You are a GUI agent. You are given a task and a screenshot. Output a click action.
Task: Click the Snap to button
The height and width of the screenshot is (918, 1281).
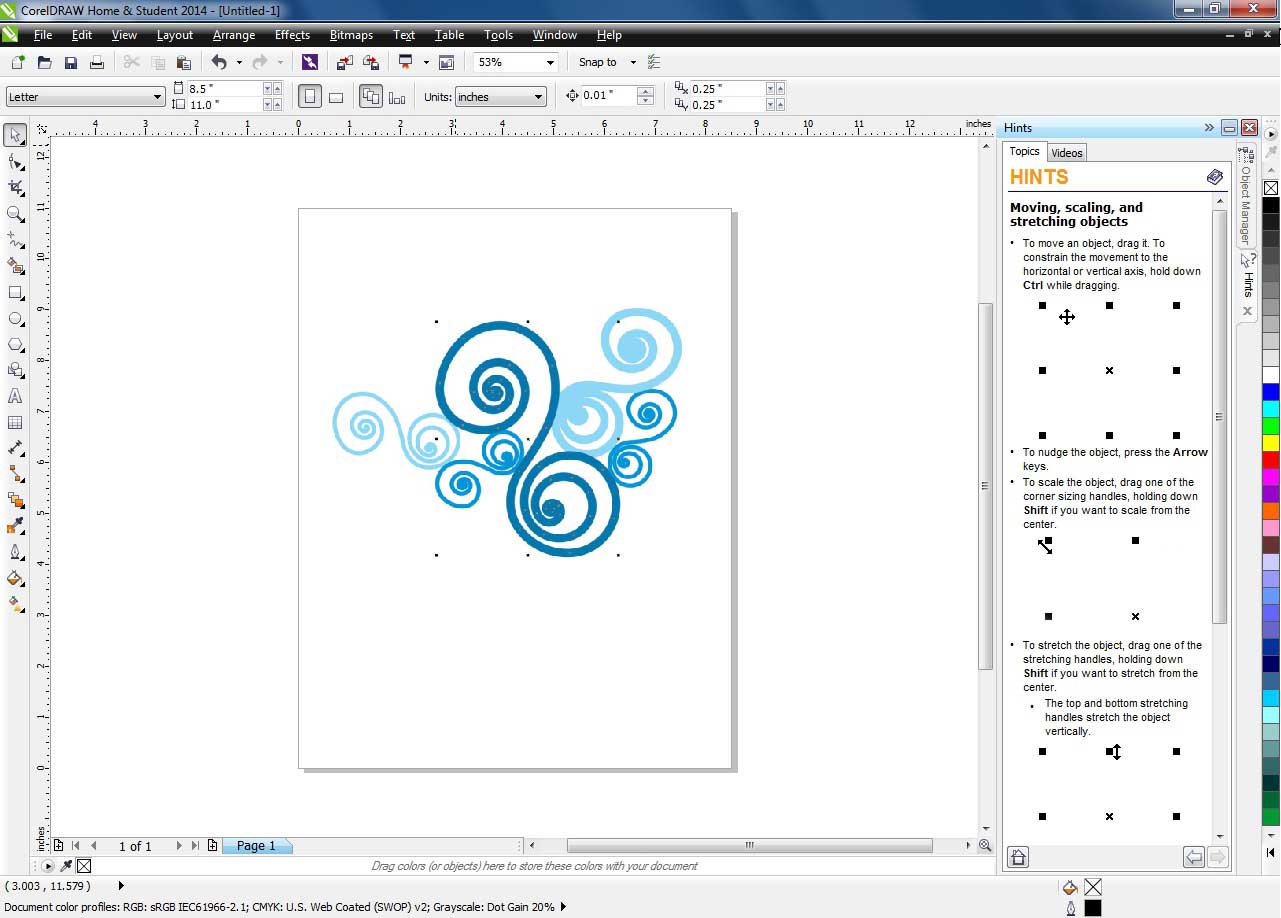598,62
